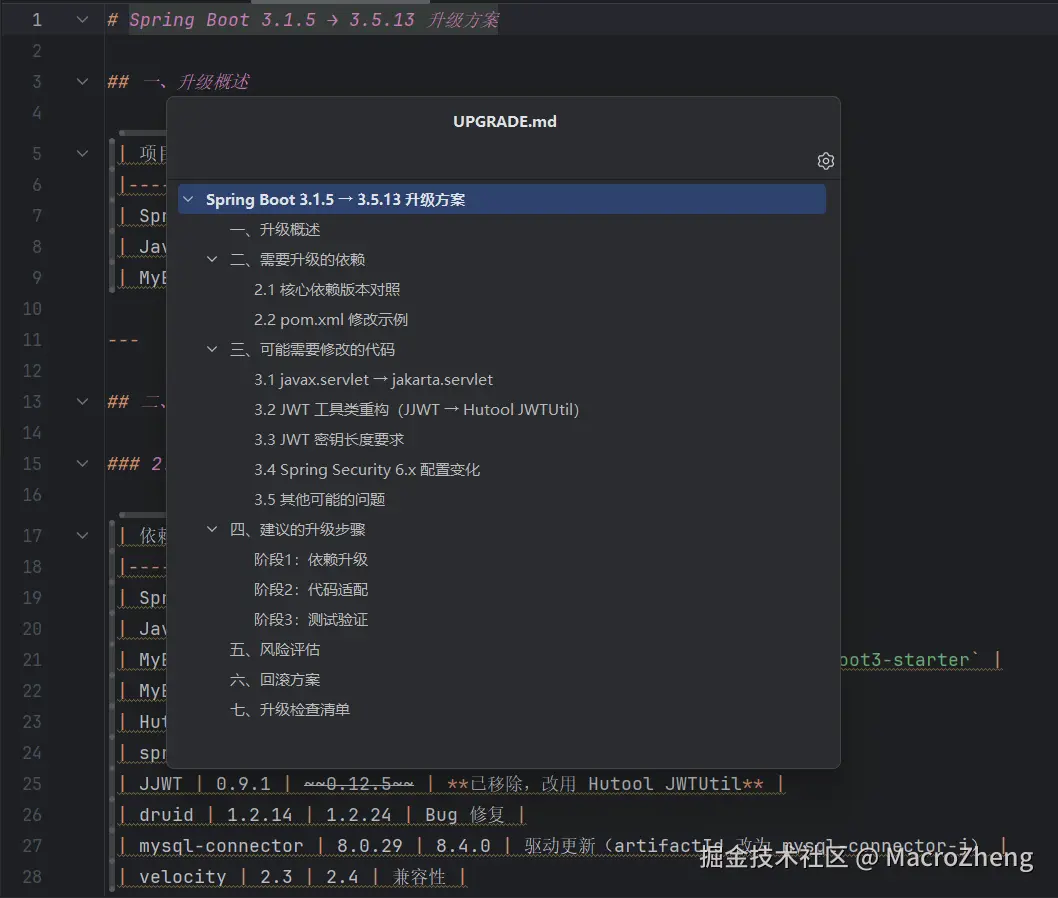This screenshot has width=1058, height=898.
Task: Click the heading text on editor line 1
Action: (314, 20)
